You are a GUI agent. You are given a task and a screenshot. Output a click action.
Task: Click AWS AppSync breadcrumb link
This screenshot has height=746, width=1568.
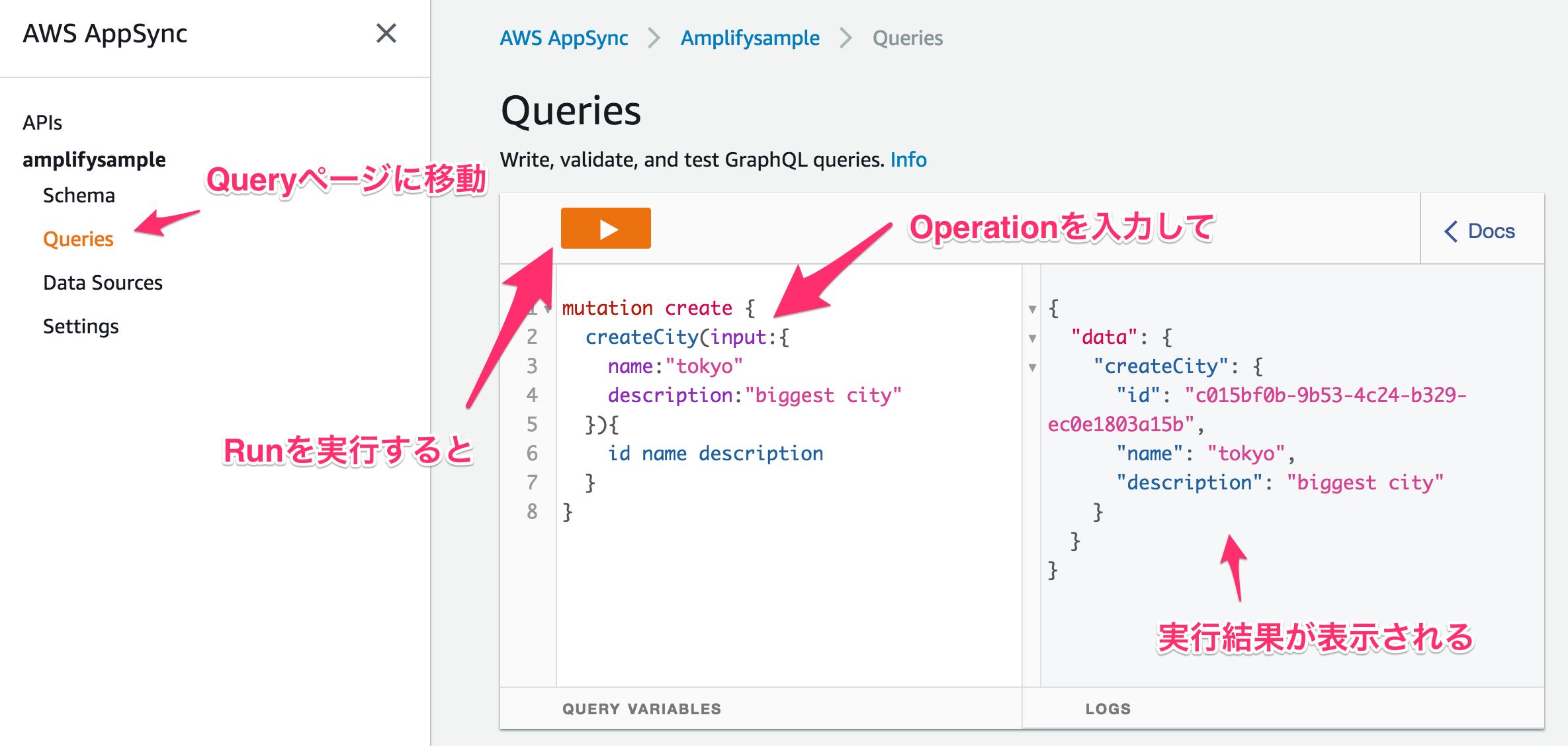coord(564,38)
